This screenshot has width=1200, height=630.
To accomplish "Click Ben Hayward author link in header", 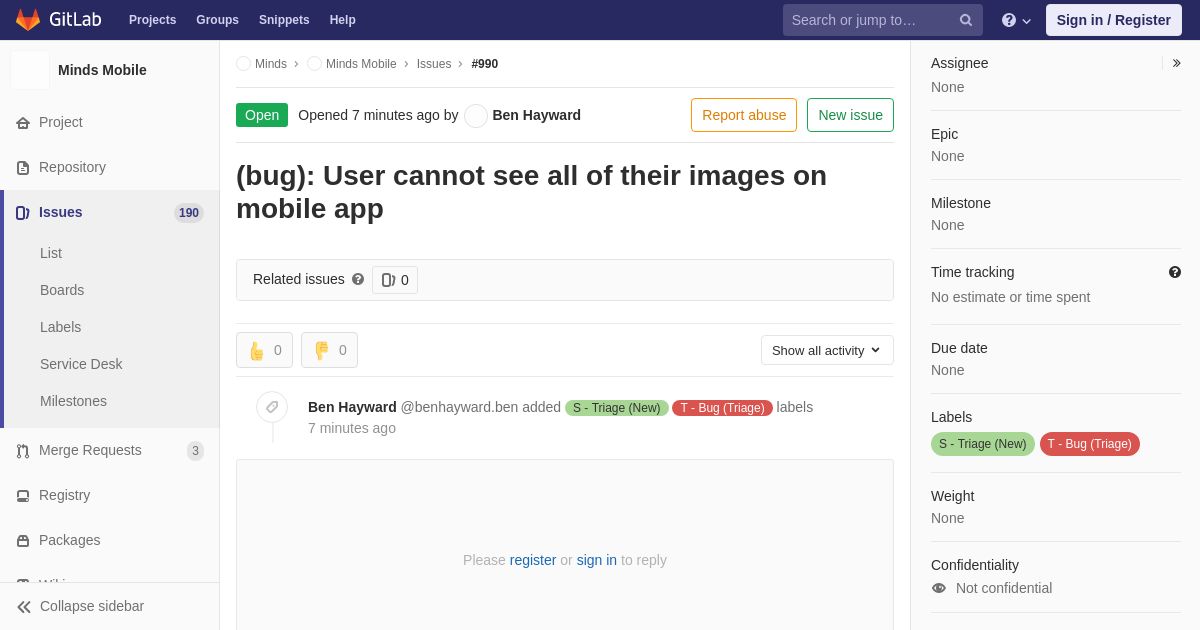I will 537,115.
